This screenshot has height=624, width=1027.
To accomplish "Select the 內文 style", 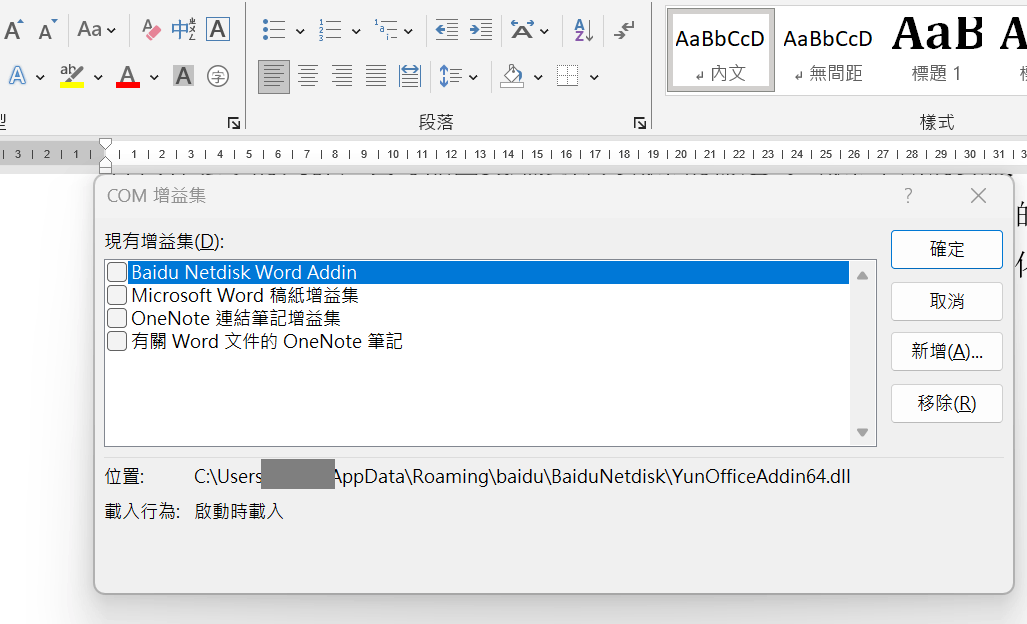I will pyautogui.click(x=720, y=50).
